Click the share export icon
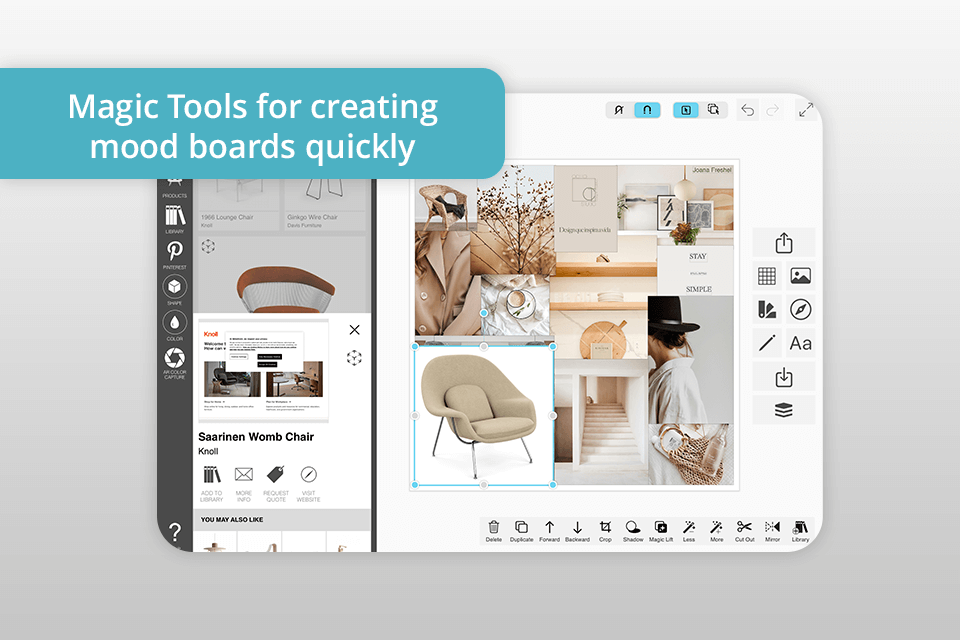Screen dimensions: 960x640 784,243
